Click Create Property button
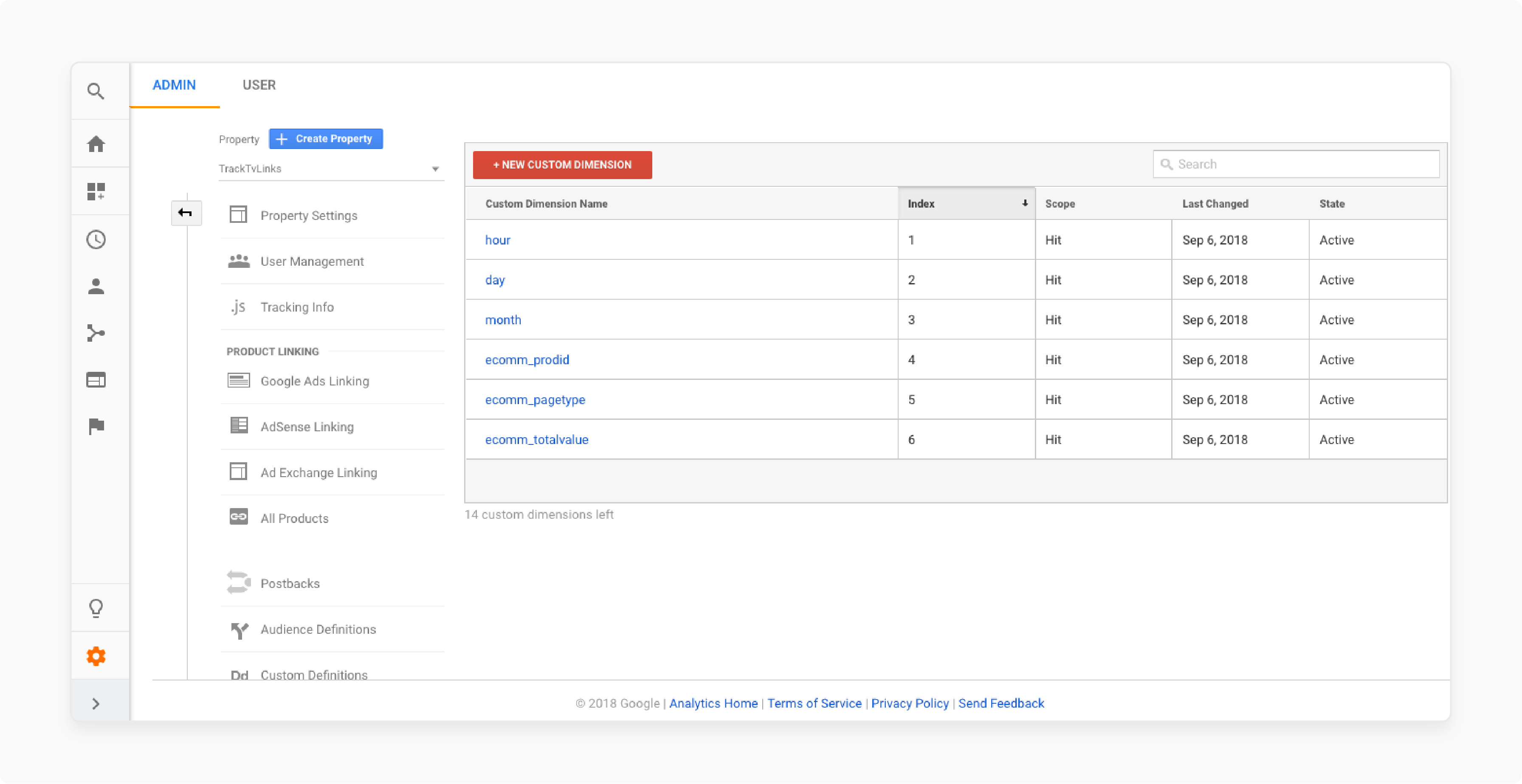Screen dimensions: 1522x784 click(x=326, y=139)
